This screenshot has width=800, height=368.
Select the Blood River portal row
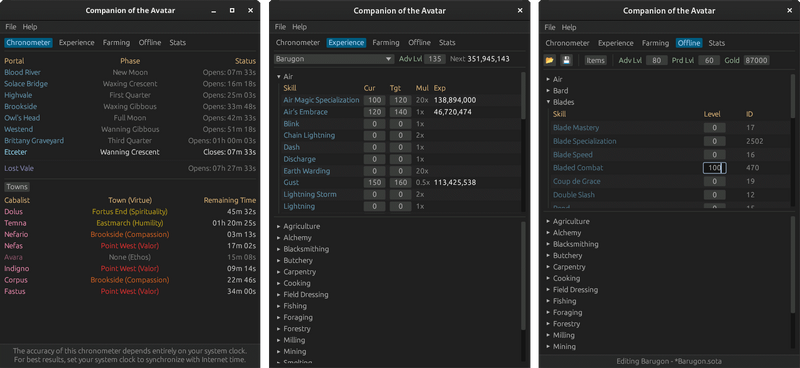pos(130,72)
